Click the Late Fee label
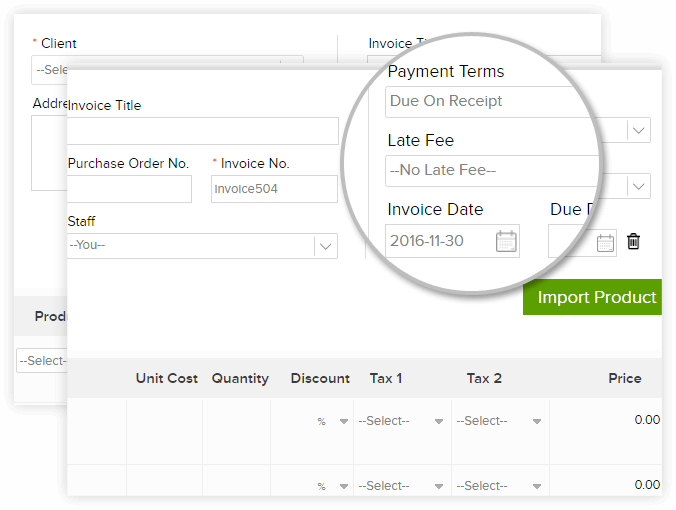 coord(421,140)
